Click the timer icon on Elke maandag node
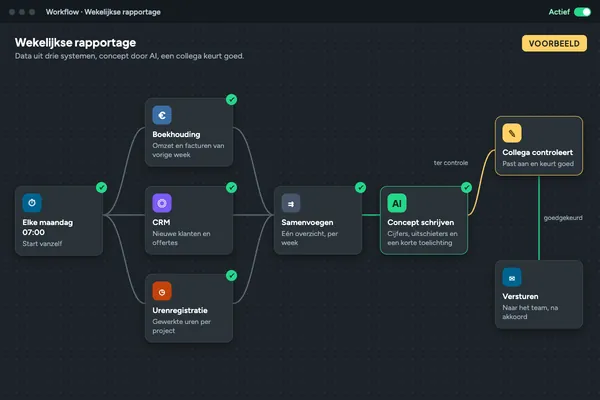This screenshot has height=400, width=600. coord(32,203)
